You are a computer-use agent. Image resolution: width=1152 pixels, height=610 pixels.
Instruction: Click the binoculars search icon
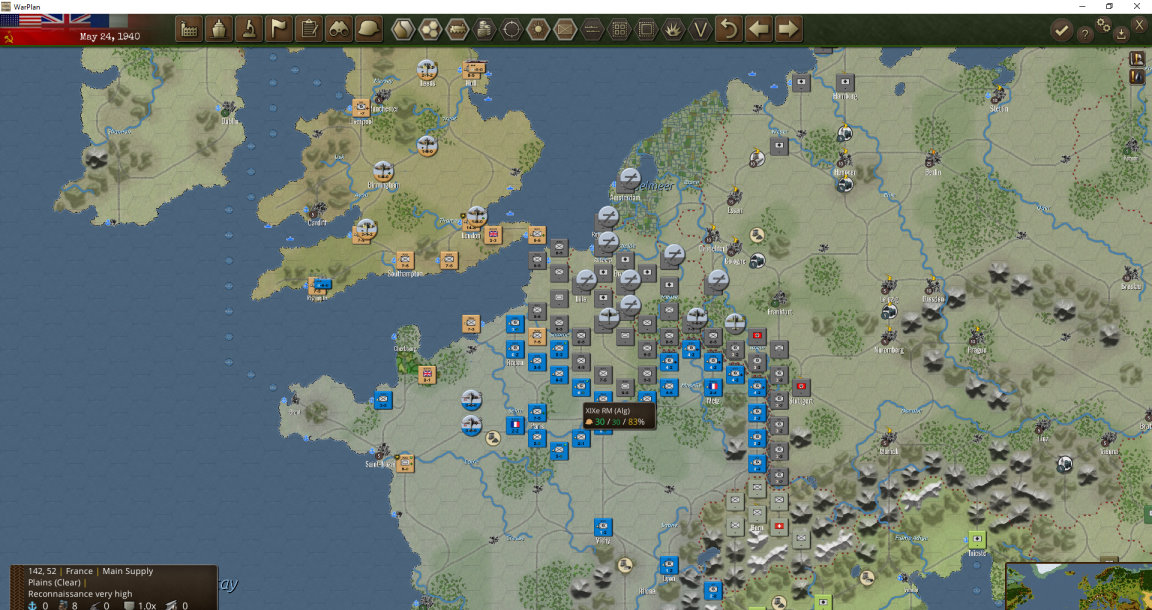[339, 29]
